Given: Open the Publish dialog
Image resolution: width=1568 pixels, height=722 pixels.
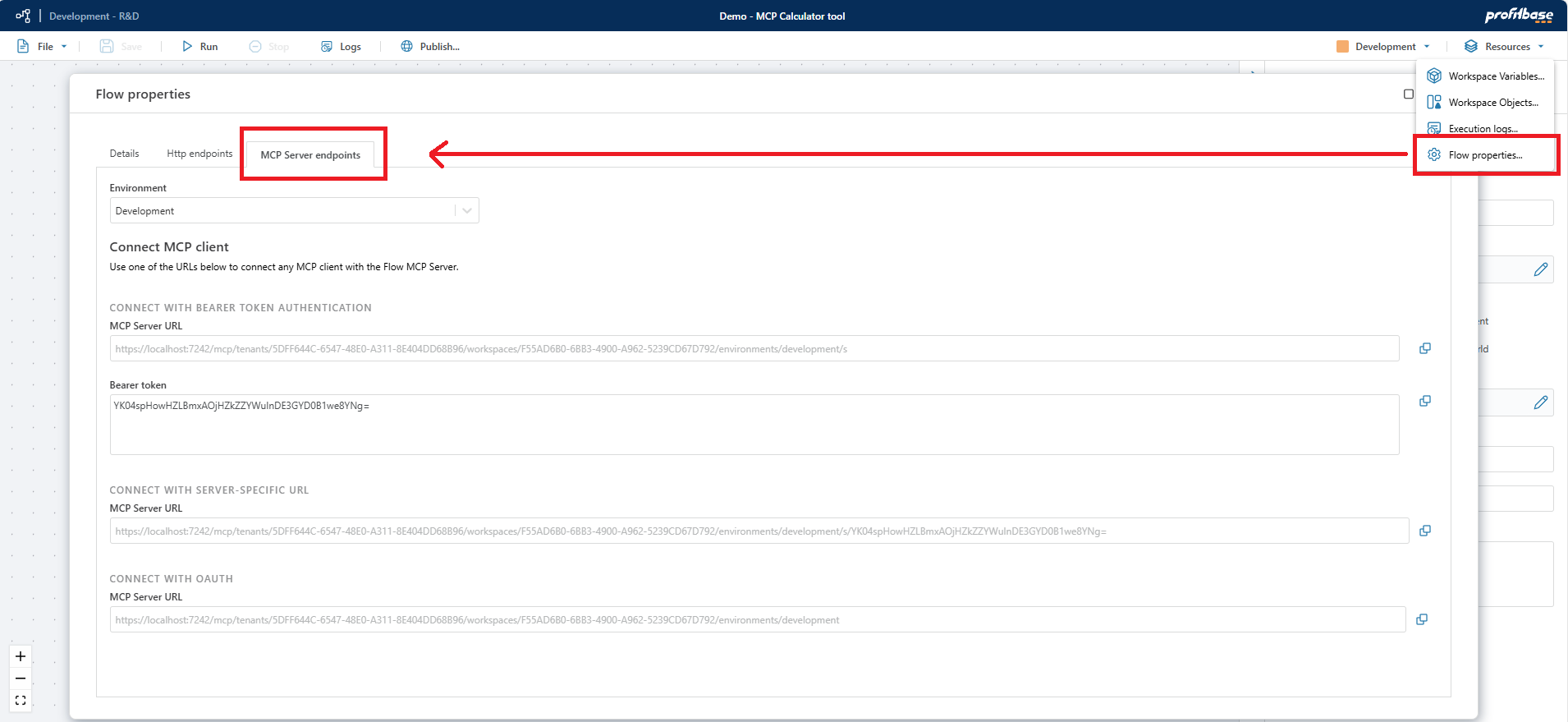Looking at the screenshot, I should pos(430,47).
